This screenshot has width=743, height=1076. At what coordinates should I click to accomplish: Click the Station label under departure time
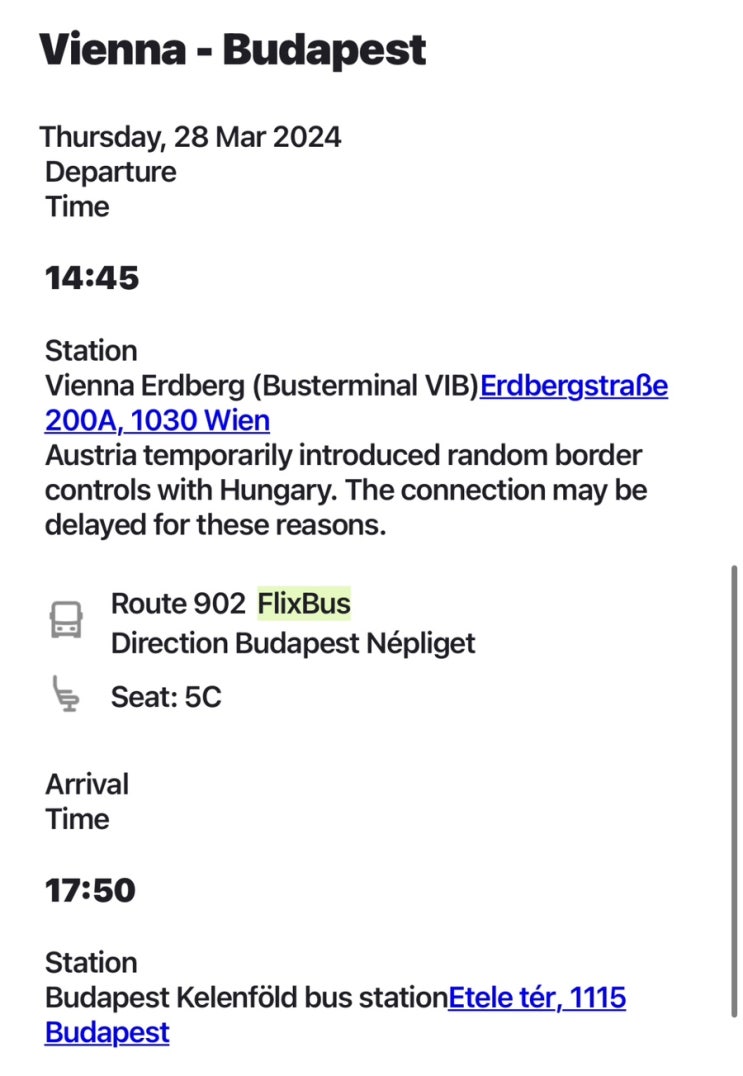[x=91, y=351]
